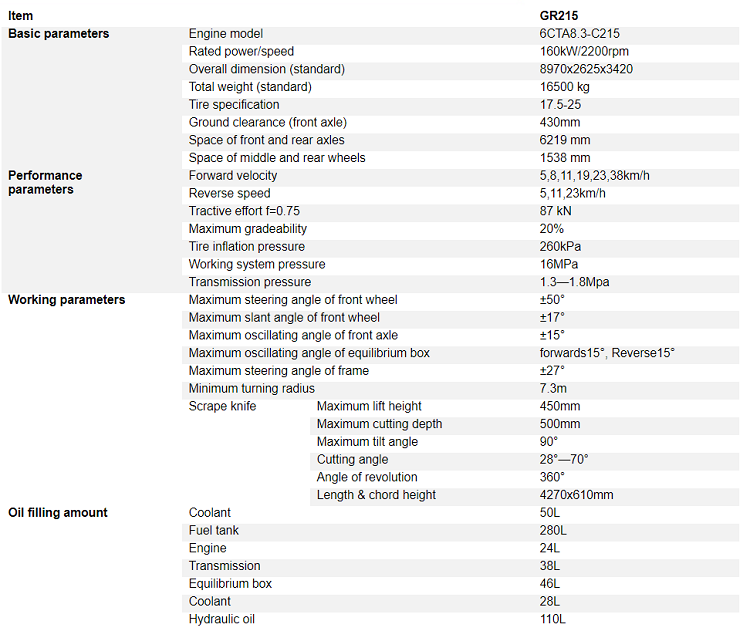This screenshot has width=750, height=631.
Task: Click the Fuel tank 280L value
Action: [553, 530]
